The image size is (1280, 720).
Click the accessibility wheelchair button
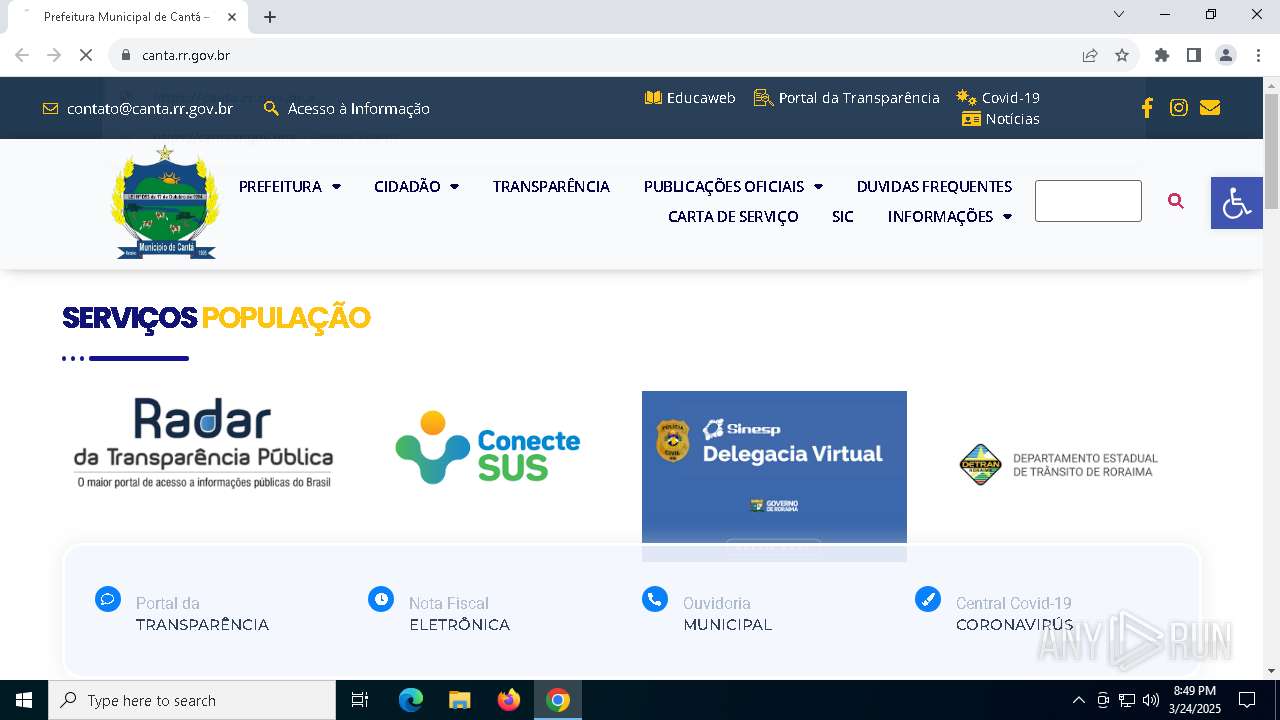pos(1237,203)
